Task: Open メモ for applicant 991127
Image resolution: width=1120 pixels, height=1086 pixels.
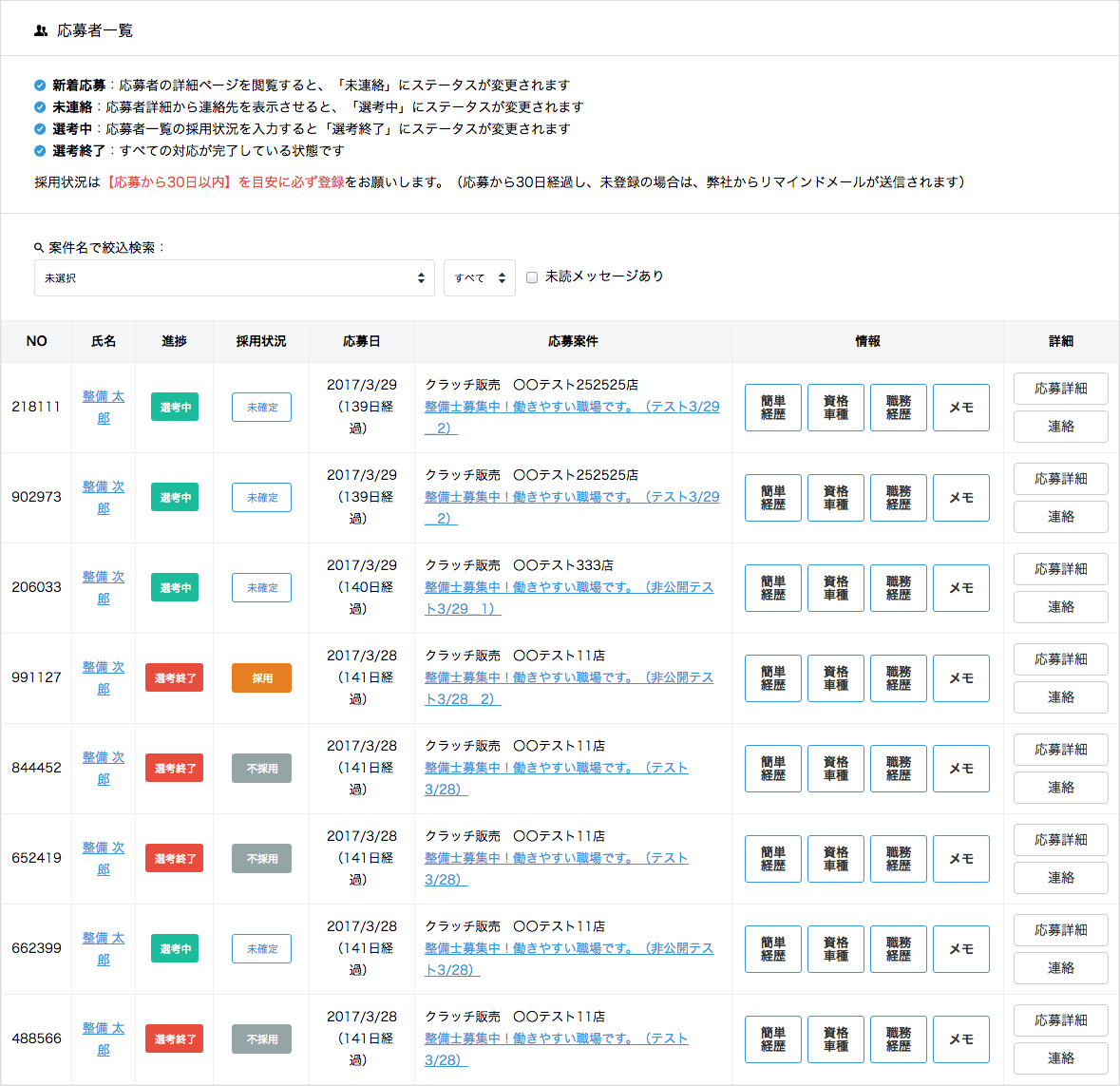Action: coord(960,677)
